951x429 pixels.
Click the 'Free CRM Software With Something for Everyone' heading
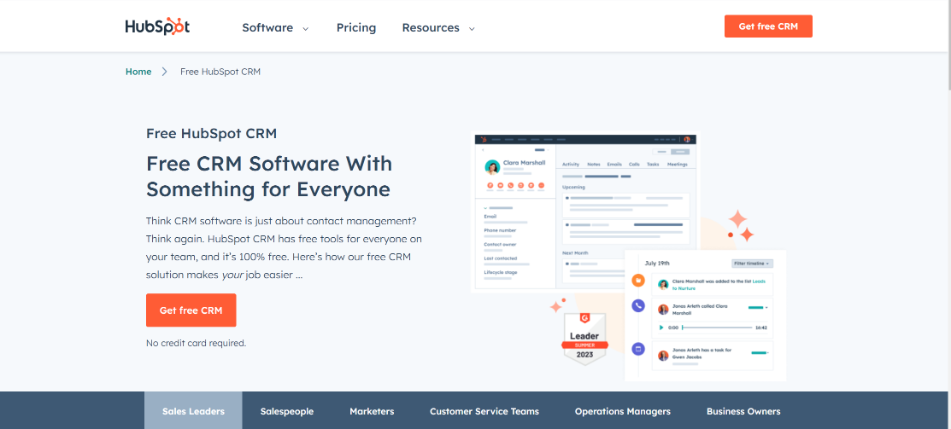coord(269,177)
